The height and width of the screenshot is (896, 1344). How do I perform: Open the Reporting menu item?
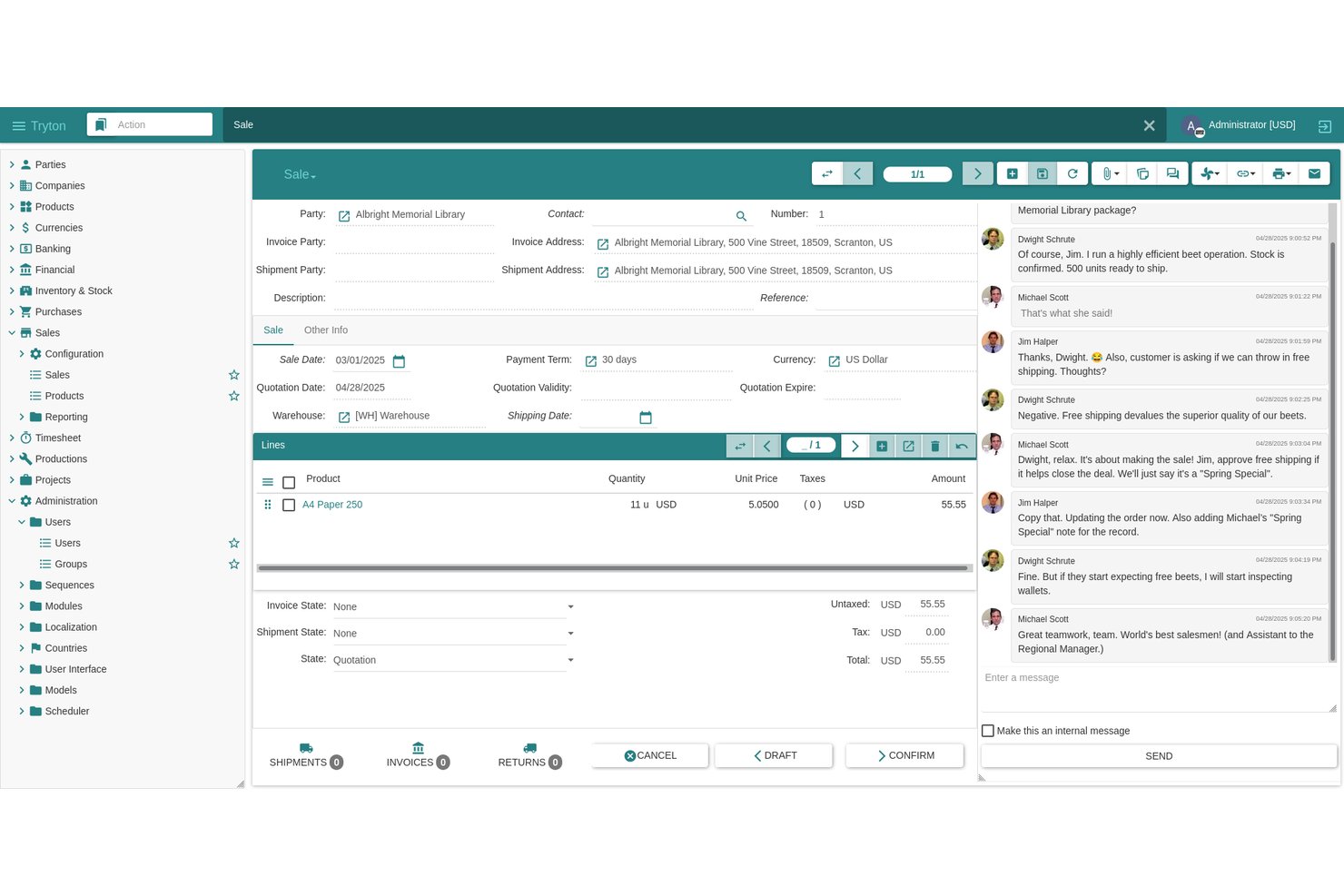coord(66,417)
